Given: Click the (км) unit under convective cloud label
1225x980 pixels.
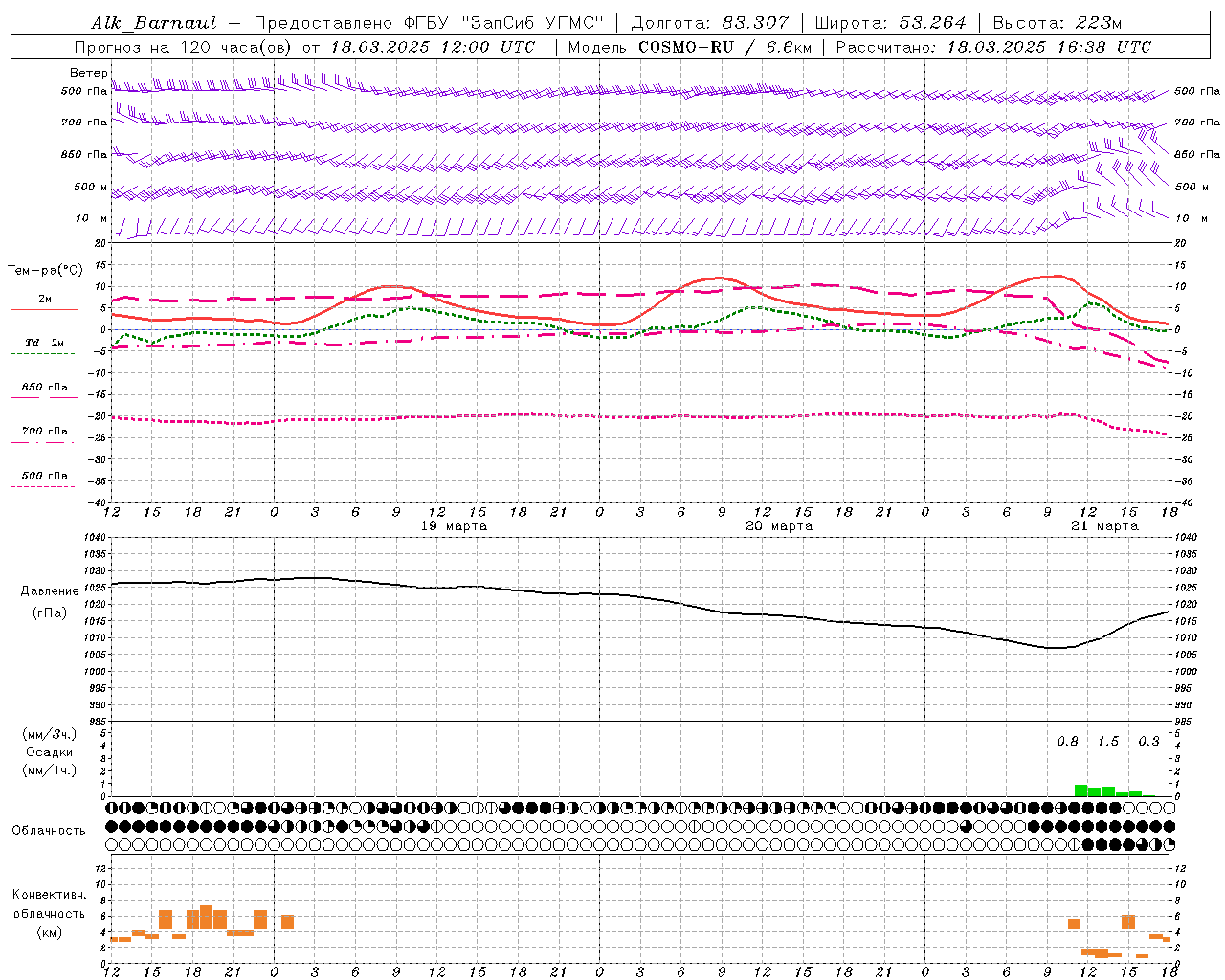Looking at the screenshot, I should (50, 932).
